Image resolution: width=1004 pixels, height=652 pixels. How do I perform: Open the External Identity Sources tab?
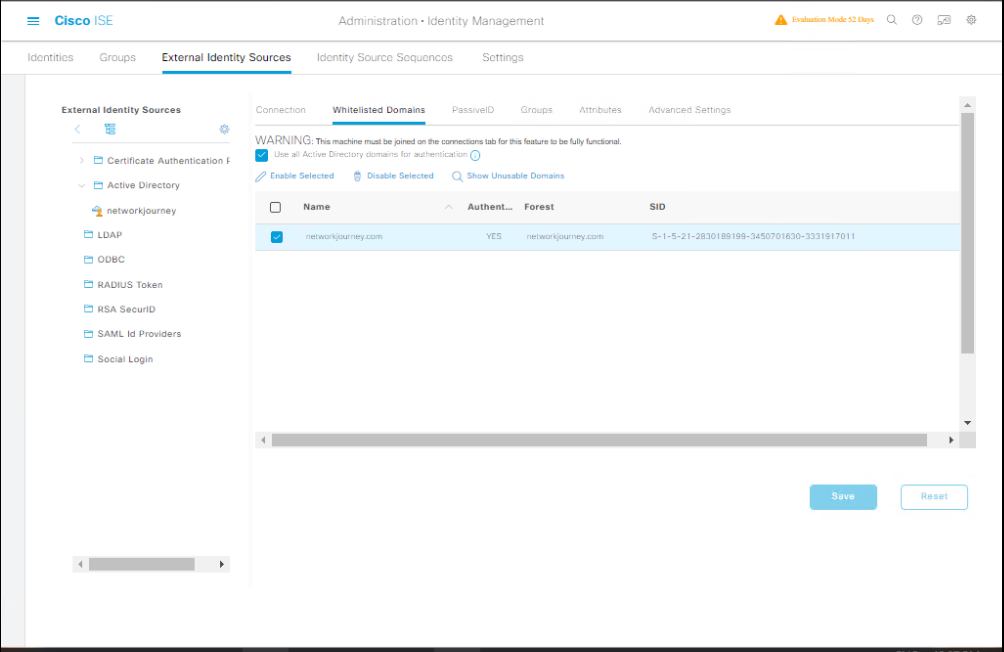[x=226, y=58]
